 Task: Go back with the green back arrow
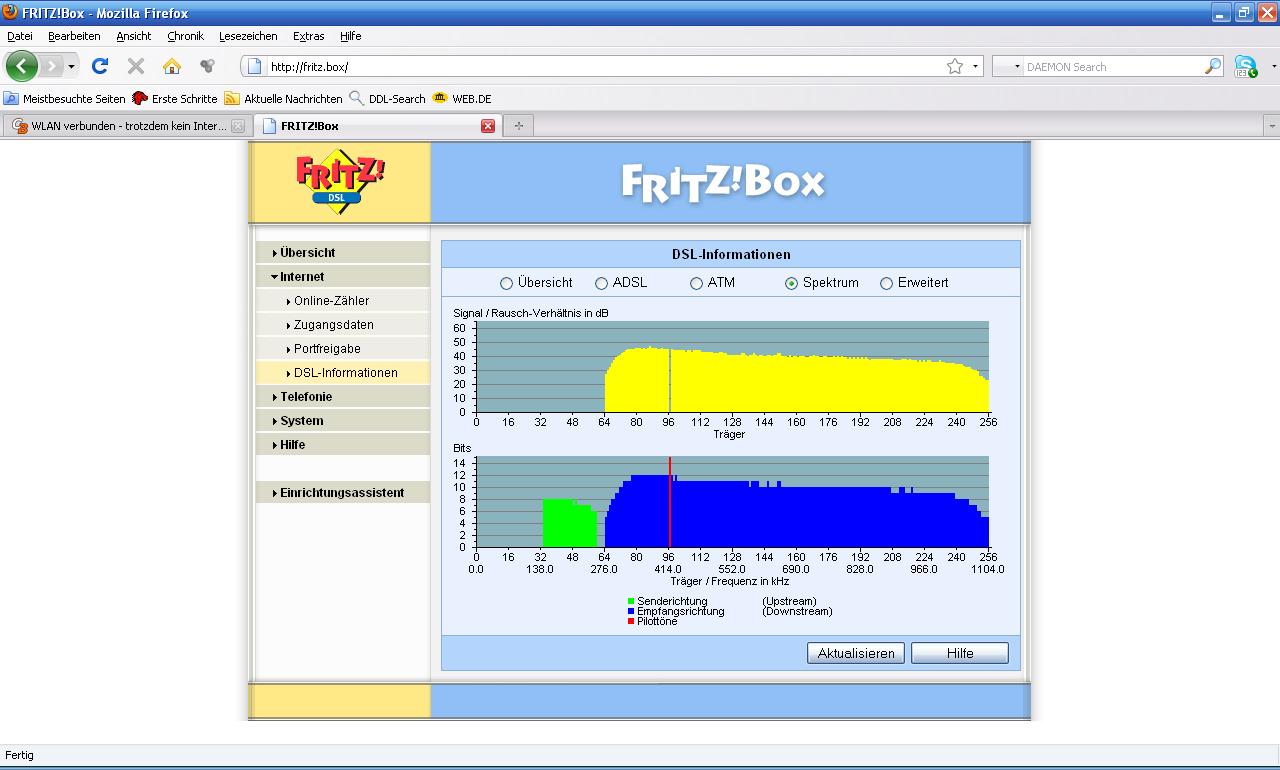pos(22,66)
